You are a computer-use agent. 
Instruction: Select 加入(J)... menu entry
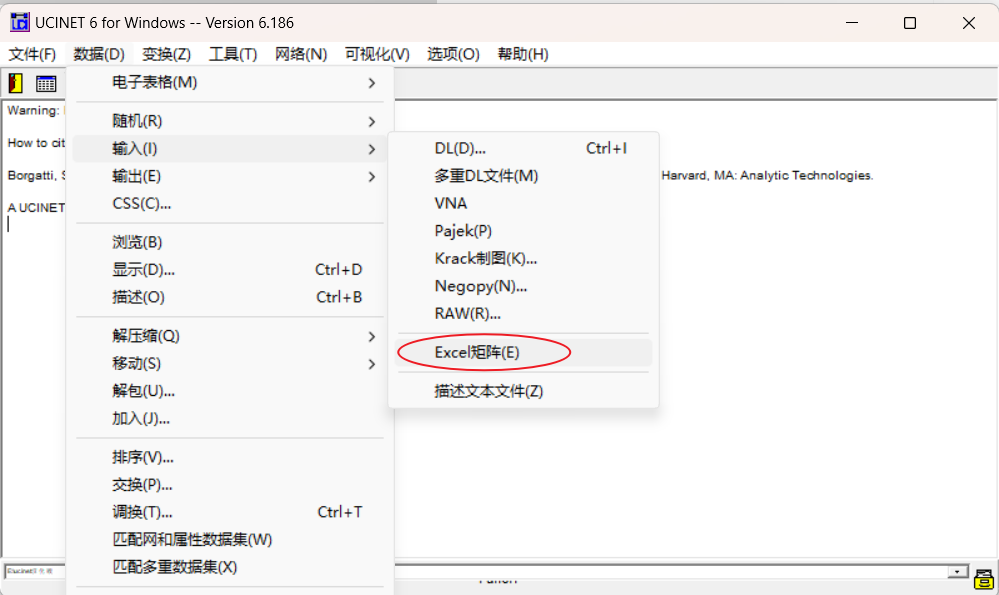pos(230,418)
